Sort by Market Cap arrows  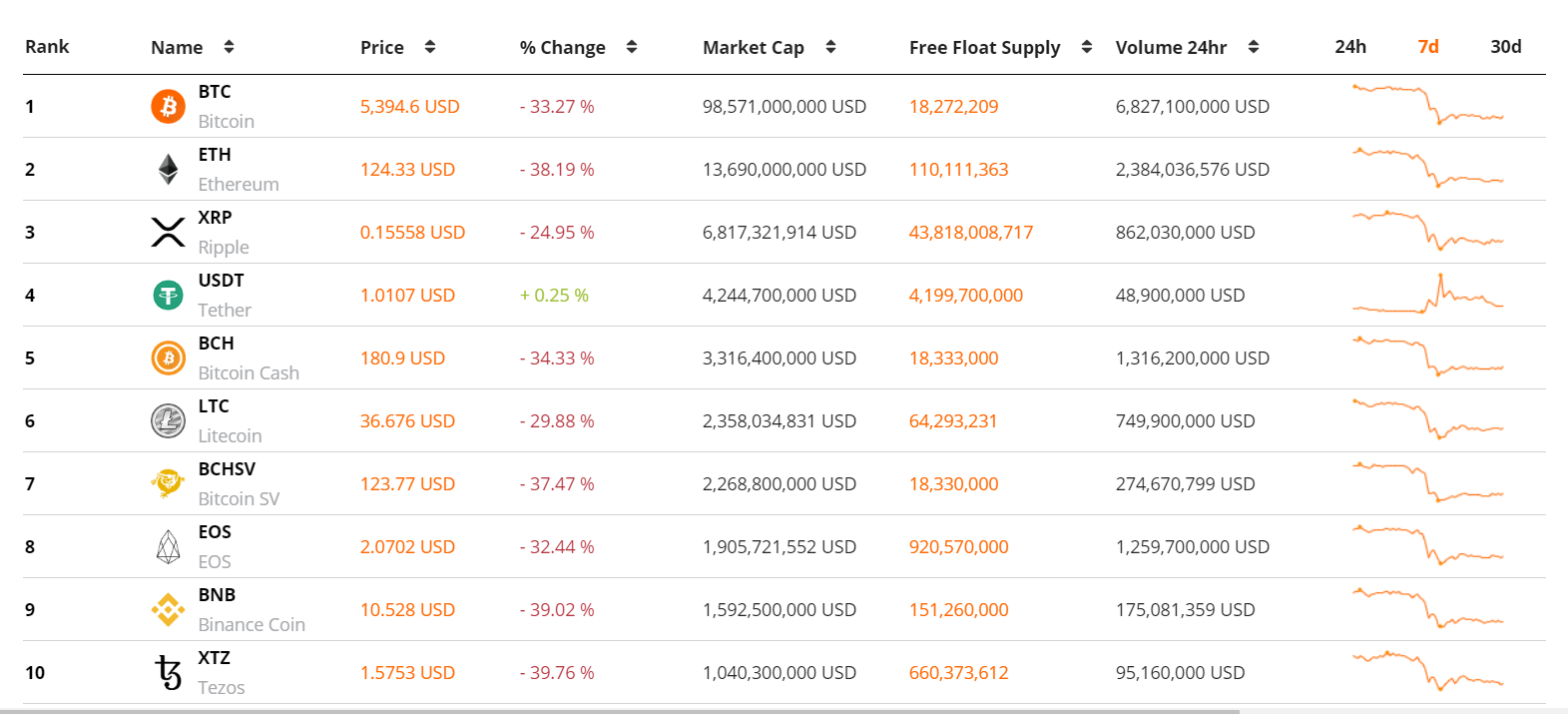pos(830,47)
